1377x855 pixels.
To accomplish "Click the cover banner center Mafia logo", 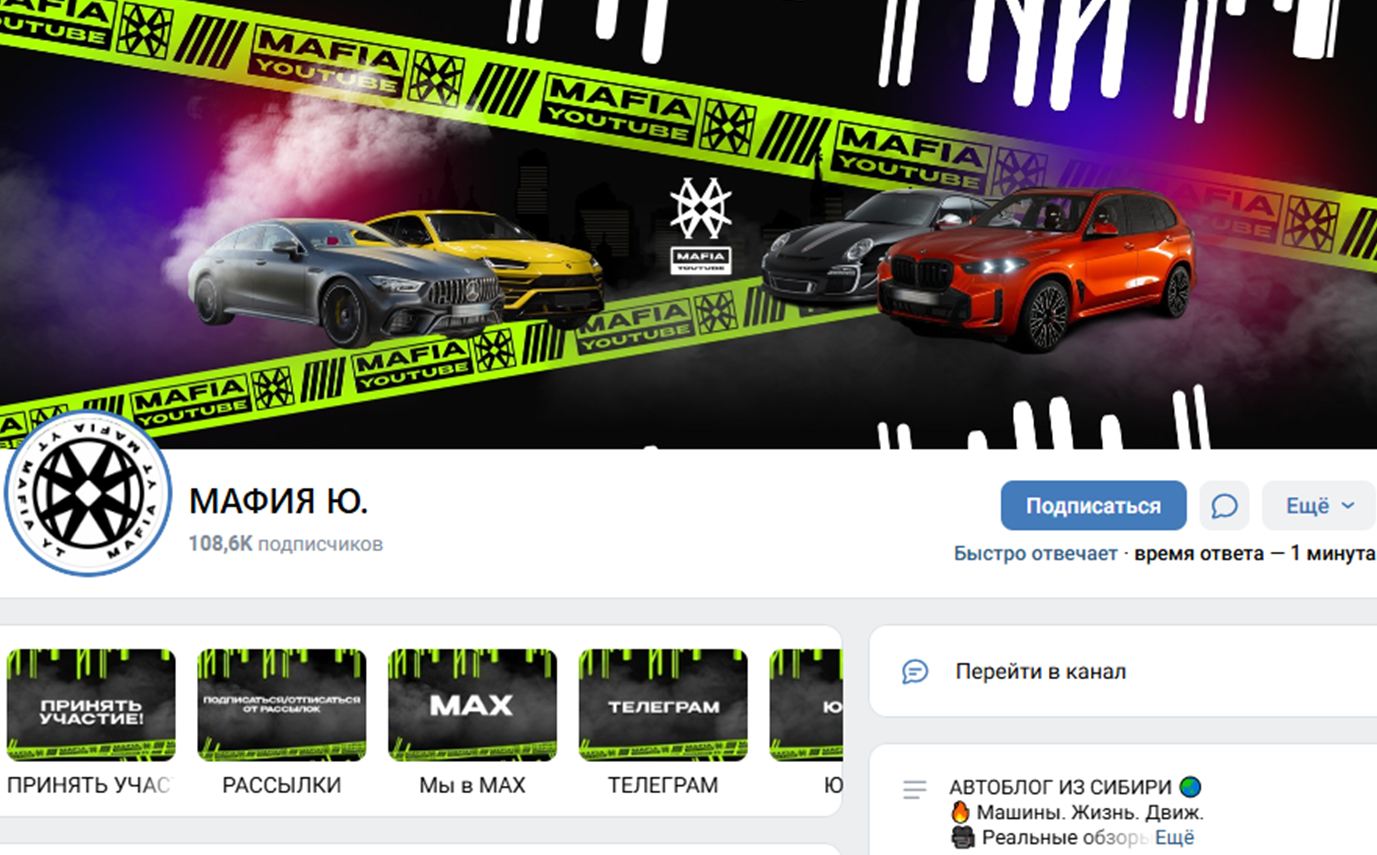I will (x=701, y=227).
